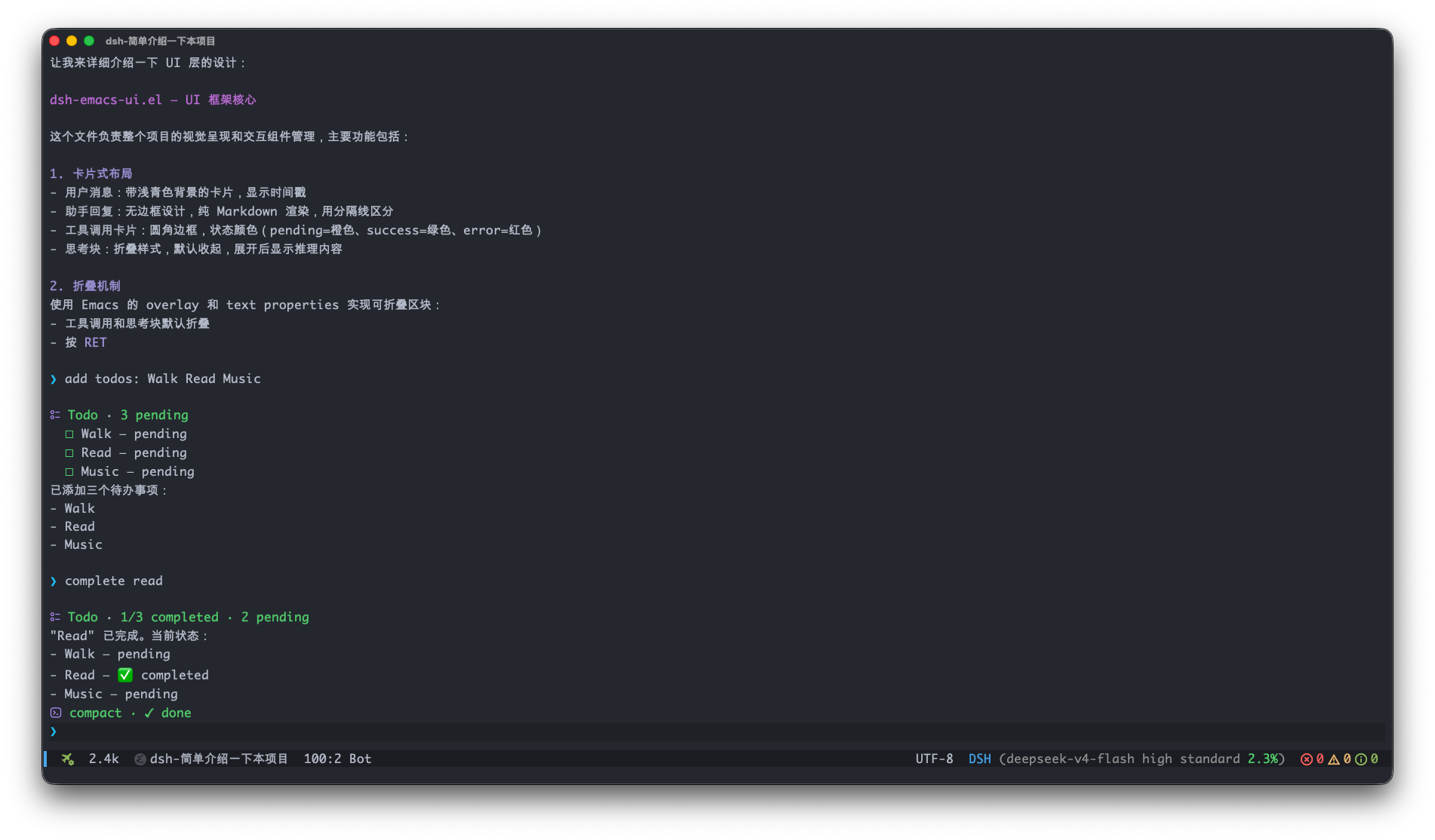Click the '思考块' bullet line
This screenshot has width=1435, height=840.
196,249
